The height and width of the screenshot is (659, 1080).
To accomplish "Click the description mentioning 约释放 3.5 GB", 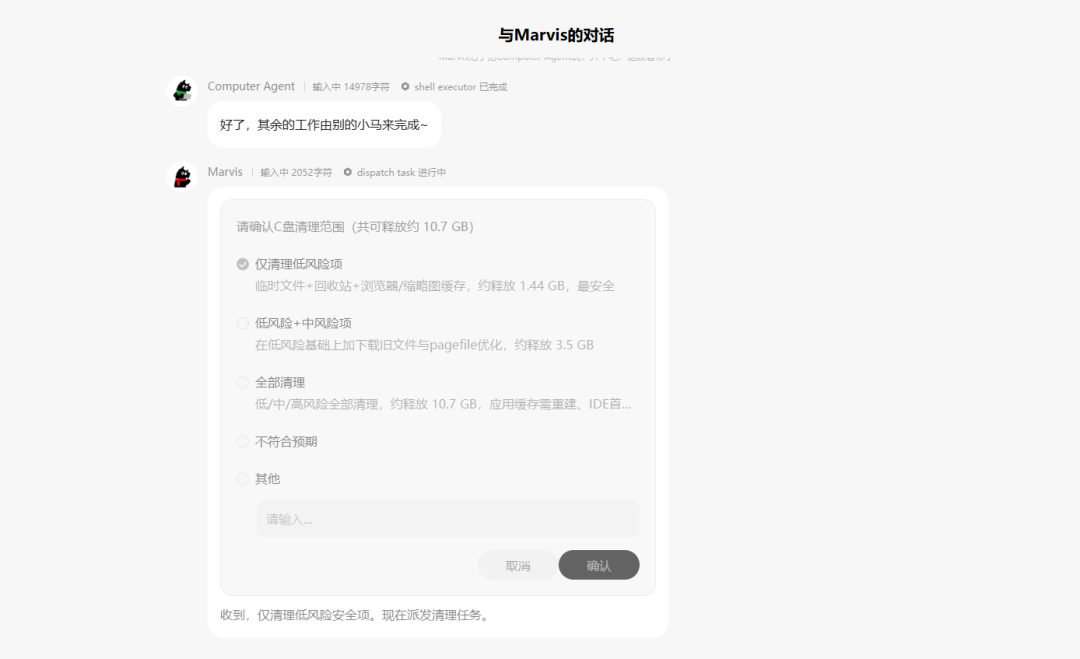I will pos(424,346).
